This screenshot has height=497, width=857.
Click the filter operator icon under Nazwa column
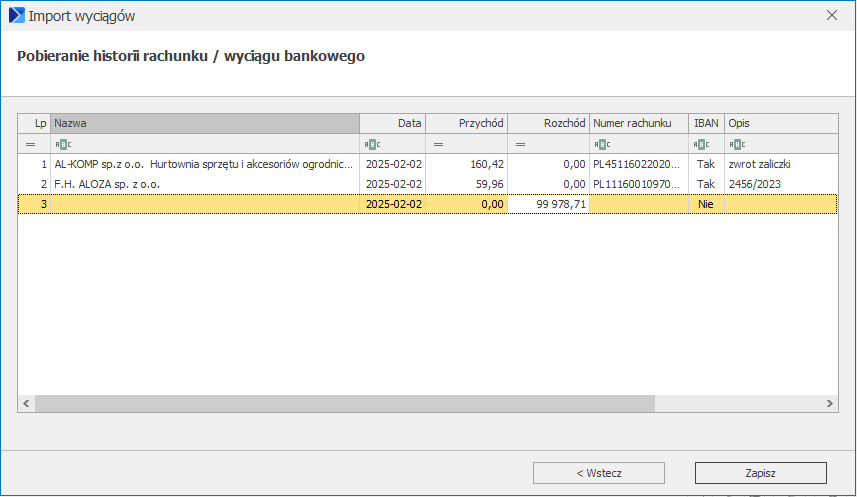point(62,144)
